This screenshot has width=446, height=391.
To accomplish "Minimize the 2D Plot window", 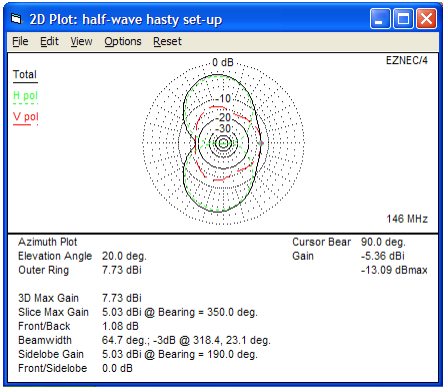I will coord(380,19).
